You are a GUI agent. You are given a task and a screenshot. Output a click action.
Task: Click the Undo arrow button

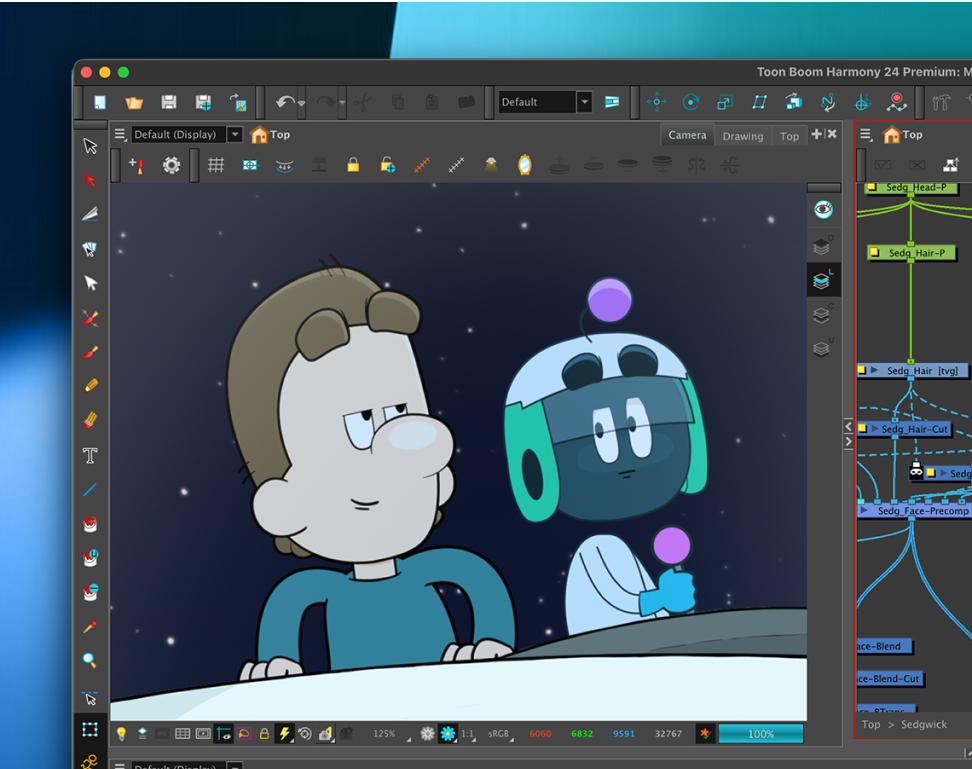[285, 102]
